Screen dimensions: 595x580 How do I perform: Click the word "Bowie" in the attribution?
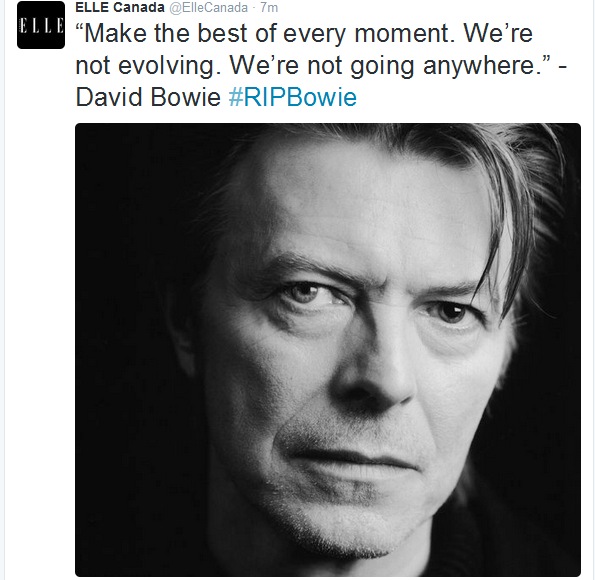coord(186,97)
